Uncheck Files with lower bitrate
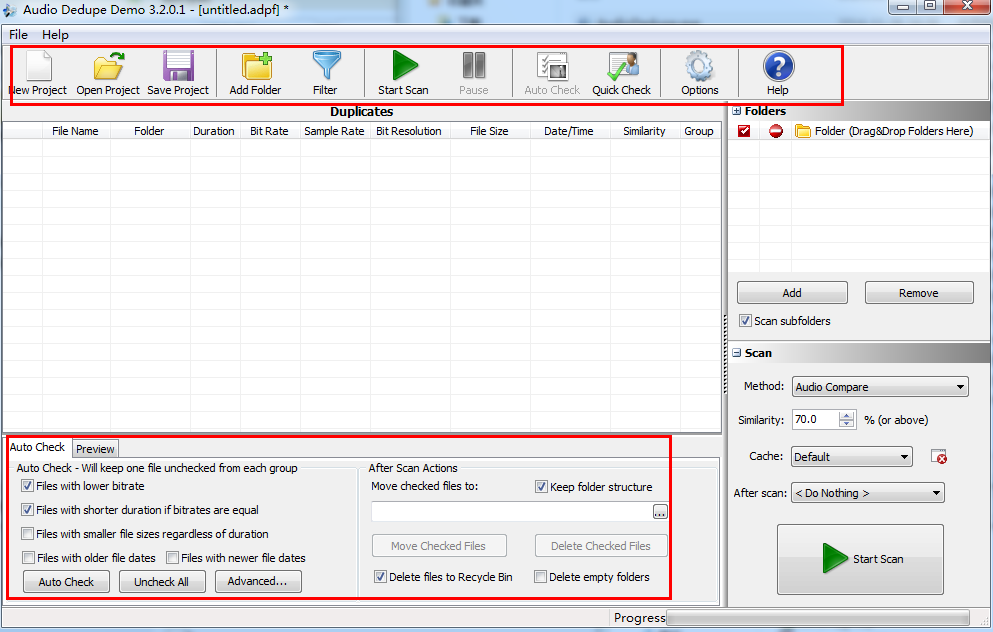The height and width of the screenshot is (632, 993). [27, 486]
